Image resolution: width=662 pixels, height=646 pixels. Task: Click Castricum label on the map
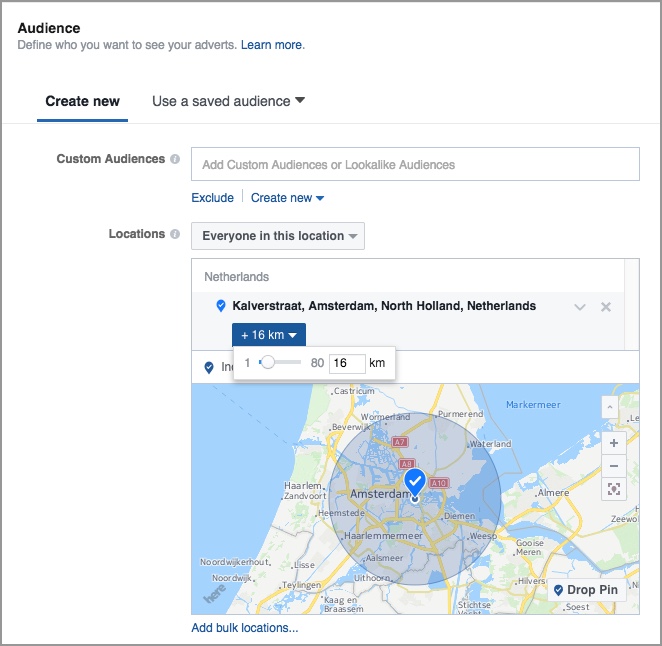coord(353,391)
